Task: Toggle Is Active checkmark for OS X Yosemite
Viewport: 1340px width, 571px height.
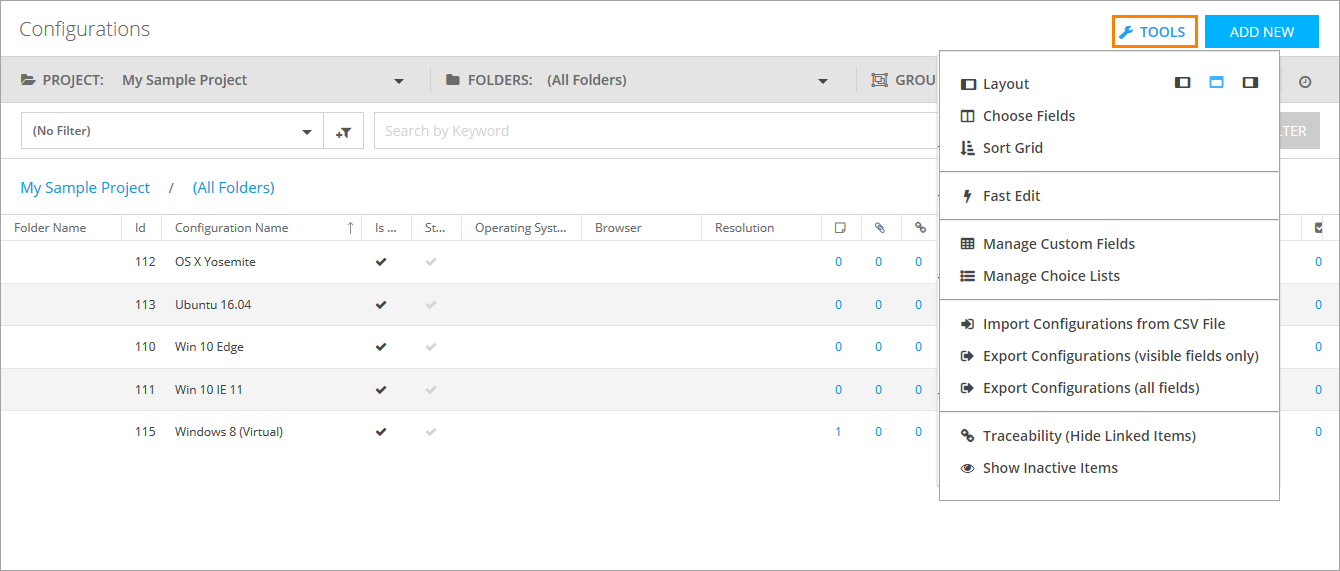Action: coord(381,262)
